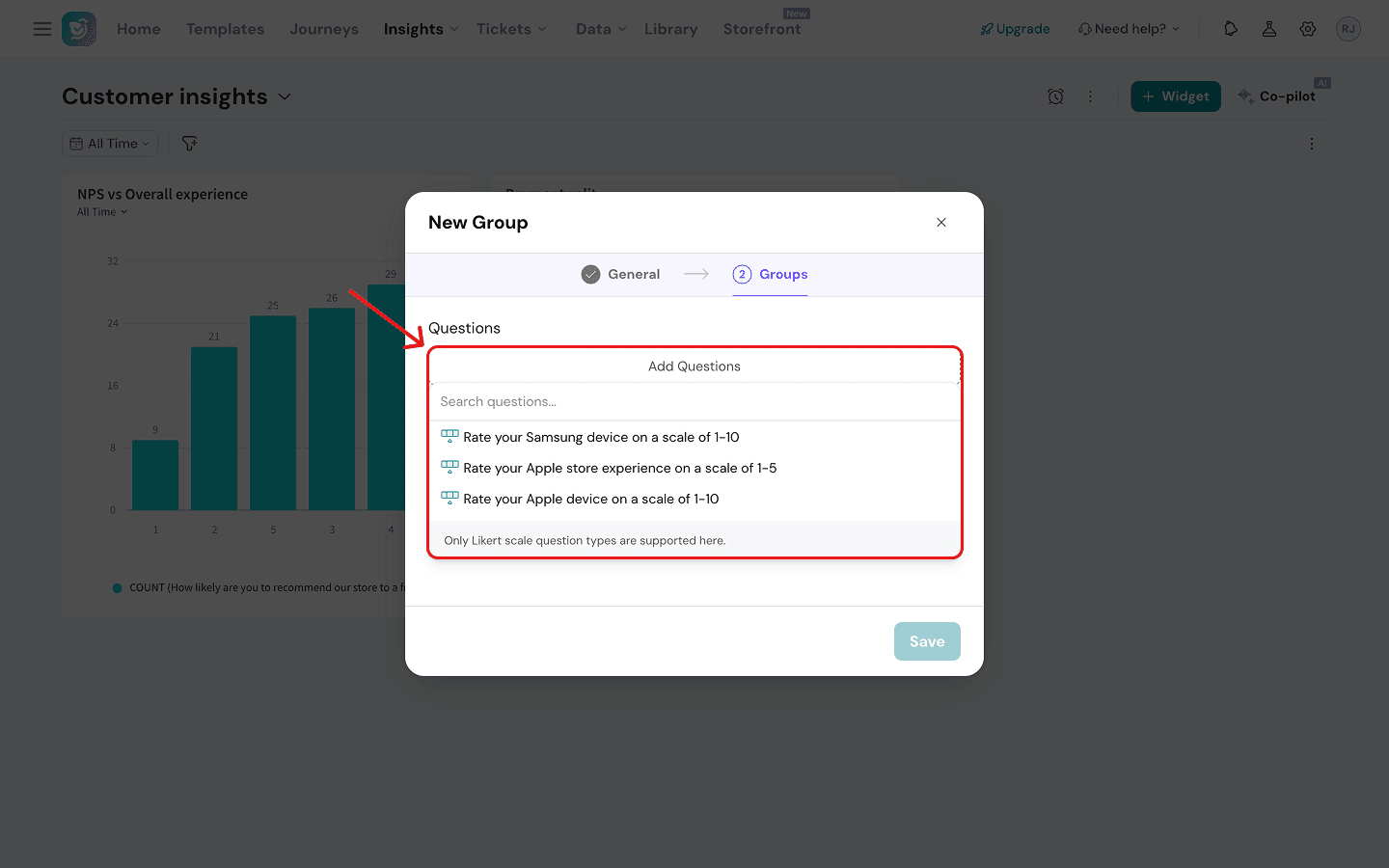Click the chart bar labeled 26
Viewport: 1389px width, 868px height.
332,409
